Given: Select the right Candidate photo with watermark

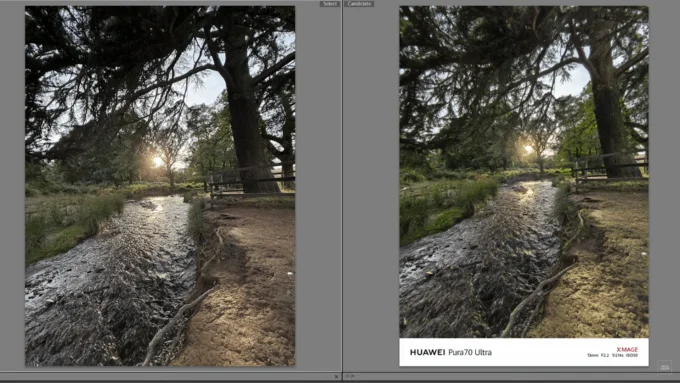Looking at the screenshot, I should coord(524,186).
